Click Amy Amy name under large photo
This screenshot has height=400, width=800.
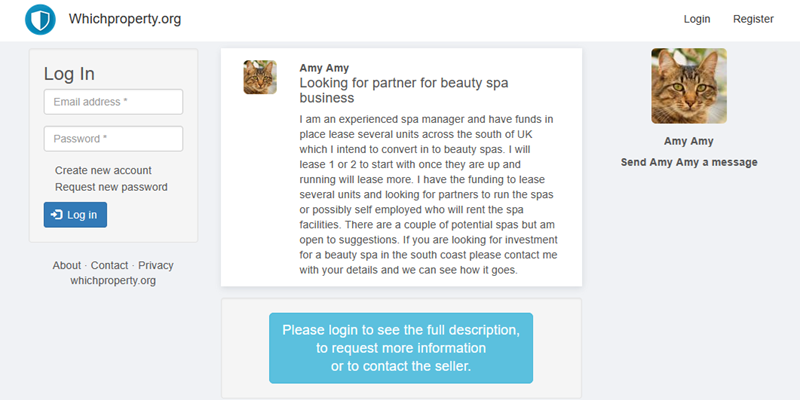pyautogui.click(x=689, y=141)
